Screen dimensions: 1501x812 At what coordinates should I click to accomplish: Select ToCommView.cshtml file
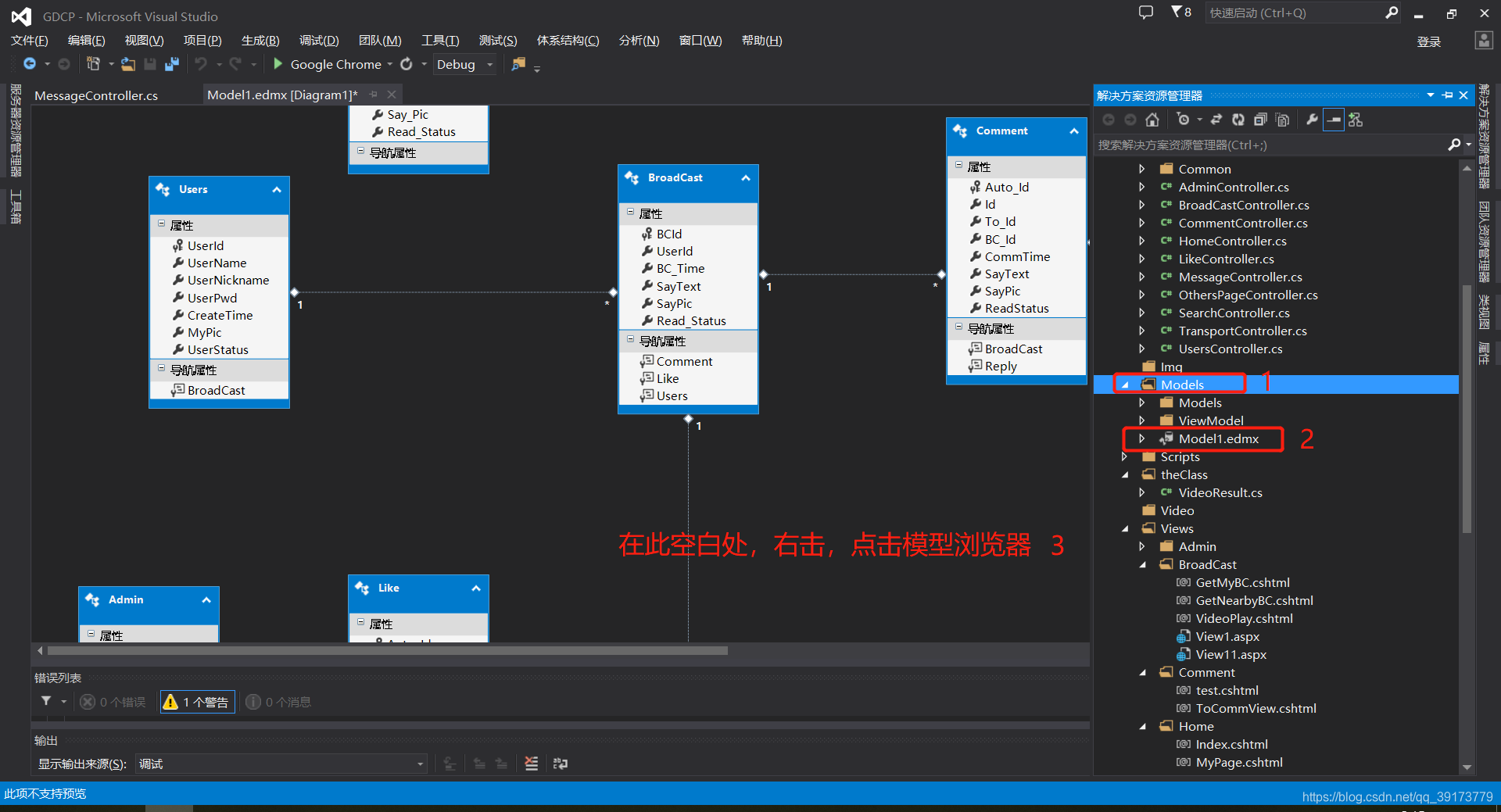tap(1256, 708)
